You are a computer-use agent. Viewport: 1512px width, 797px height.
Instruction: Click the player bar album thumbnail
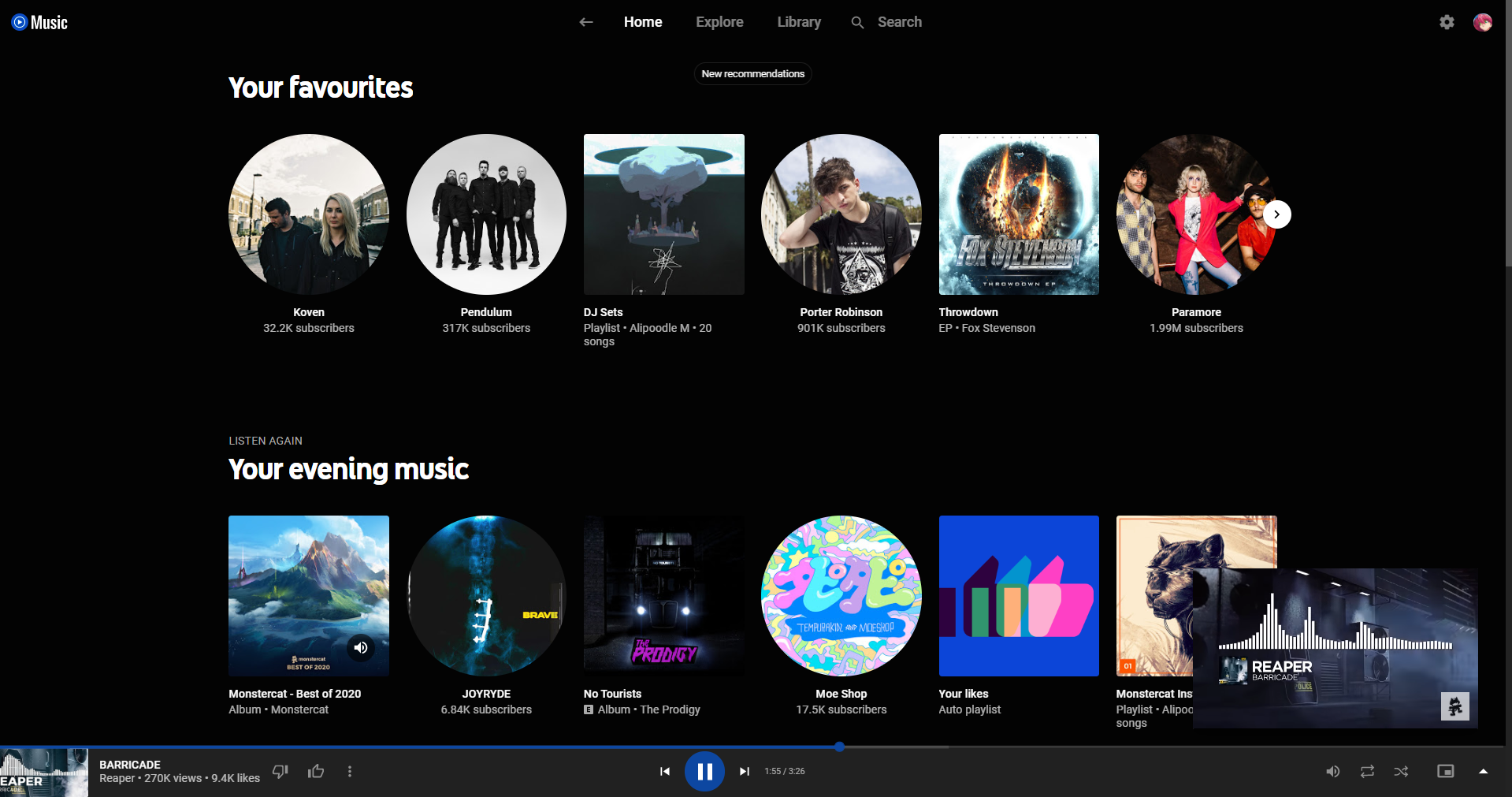click(44, 773)
